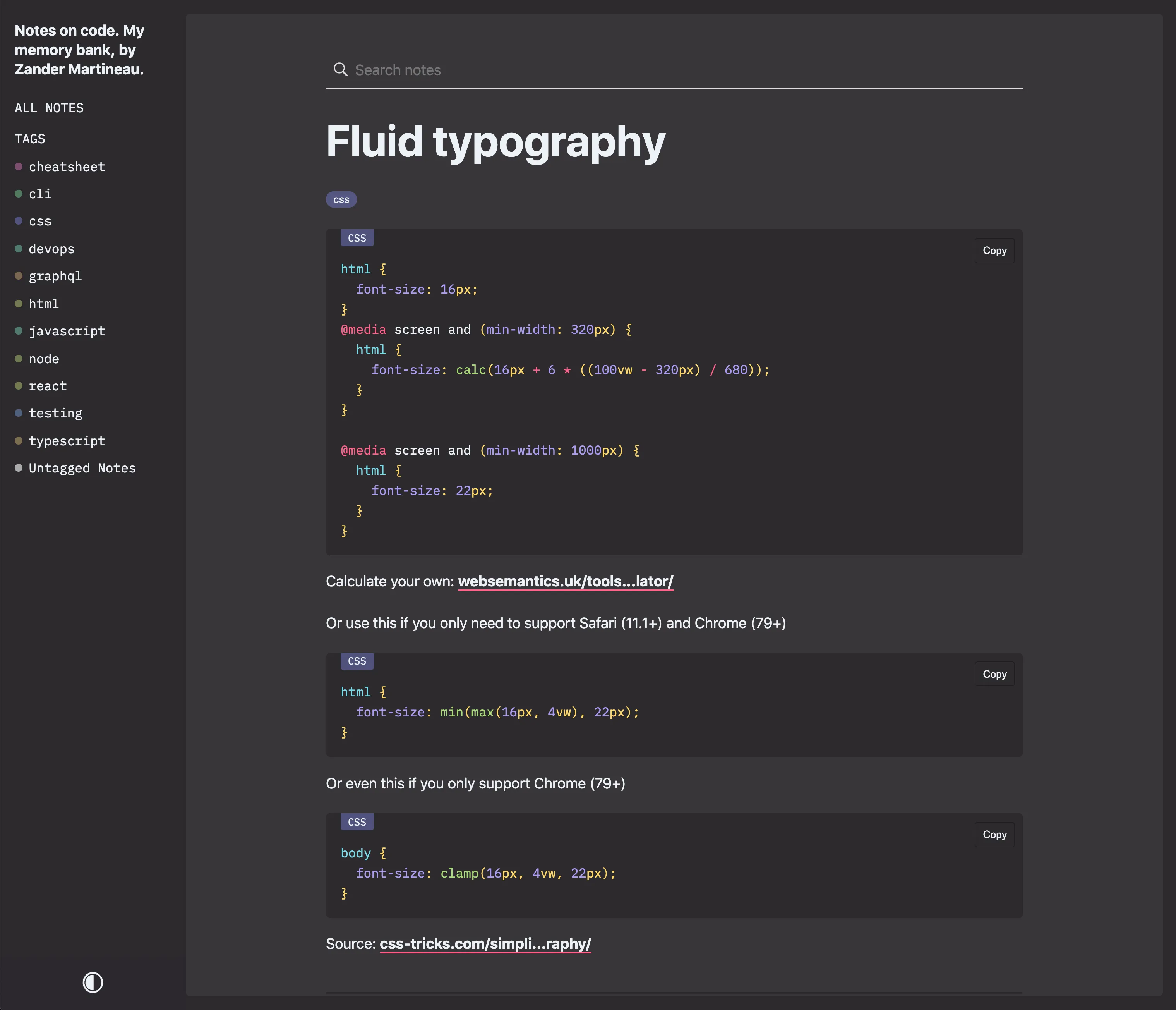This screenshot has height=1010, width=1176.
Task: Click the devops tag in sidebar
Action: [x=52, y=248]
